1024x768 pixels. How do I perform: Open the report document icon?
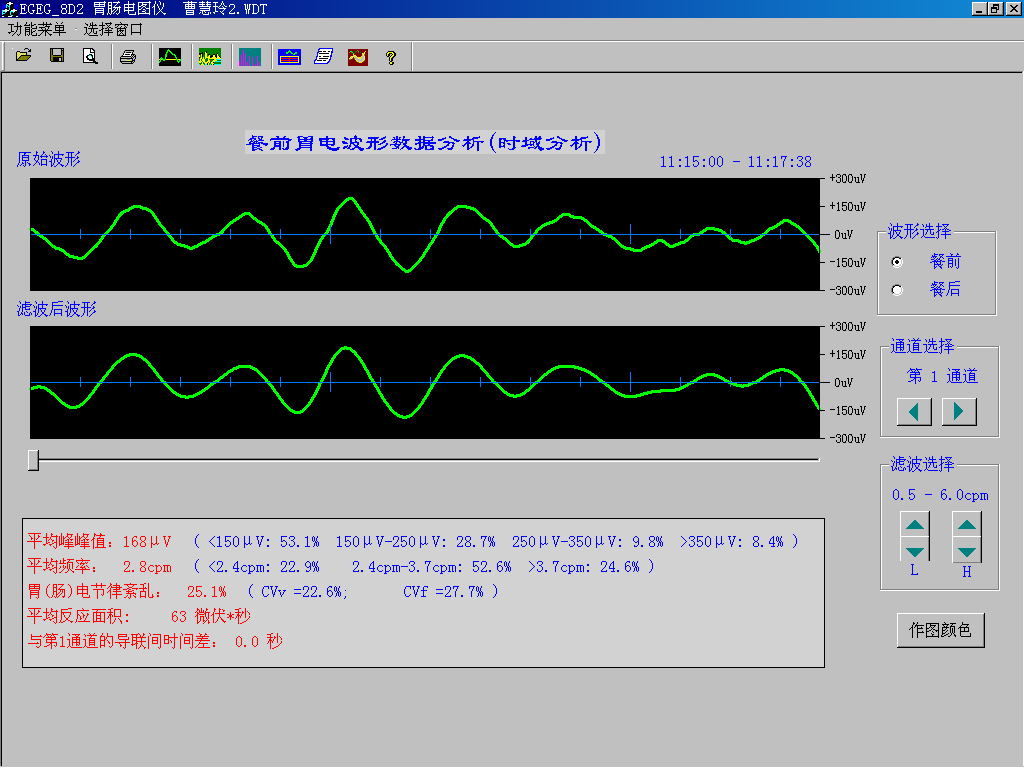coord(323,57)
